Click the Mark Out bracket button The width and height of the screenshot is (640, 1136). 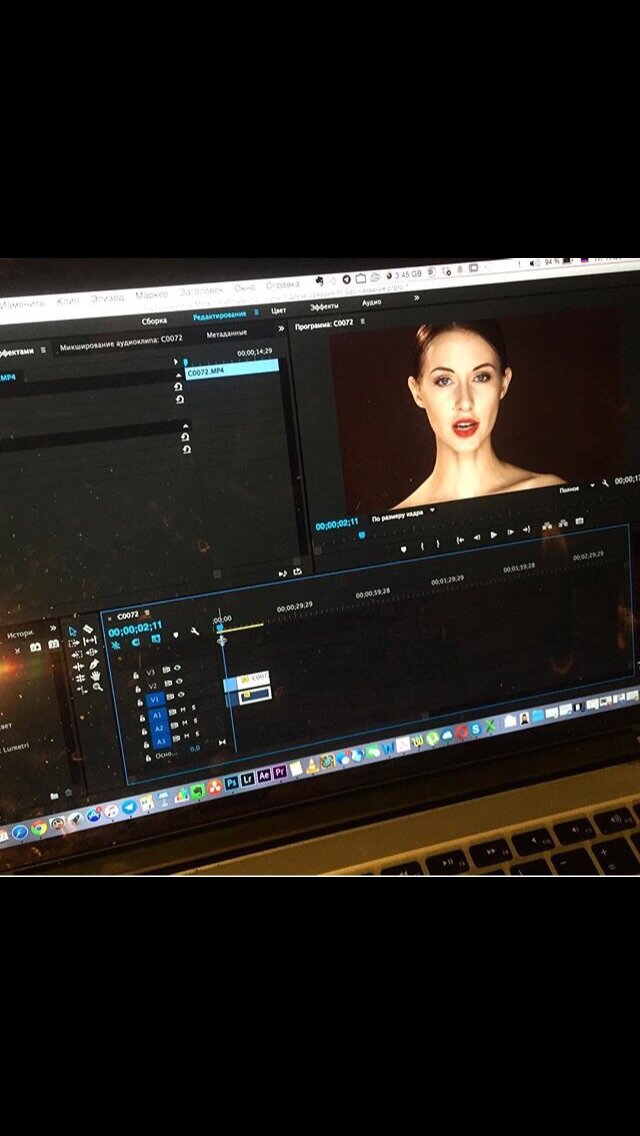[438, 543]
